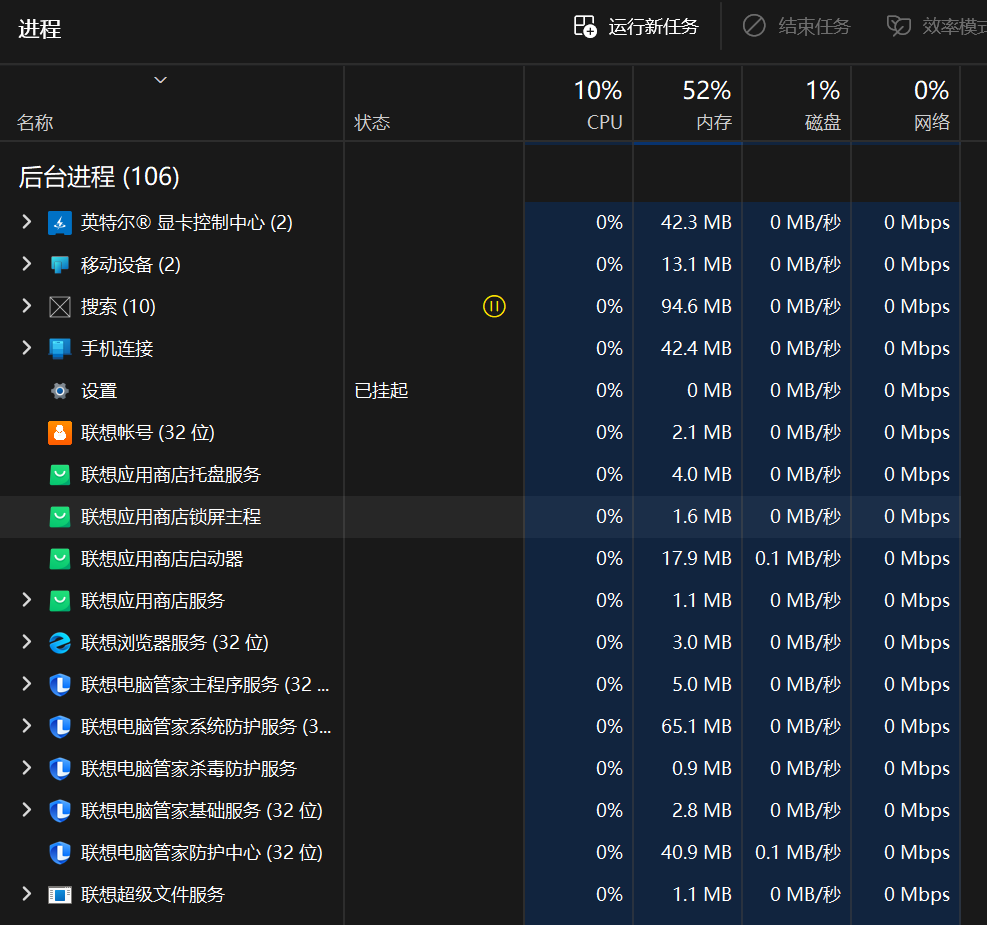This screenshot has width=987, height=925.
Task: Click the 后台进程 (106) group header
Action: (99, 177)
